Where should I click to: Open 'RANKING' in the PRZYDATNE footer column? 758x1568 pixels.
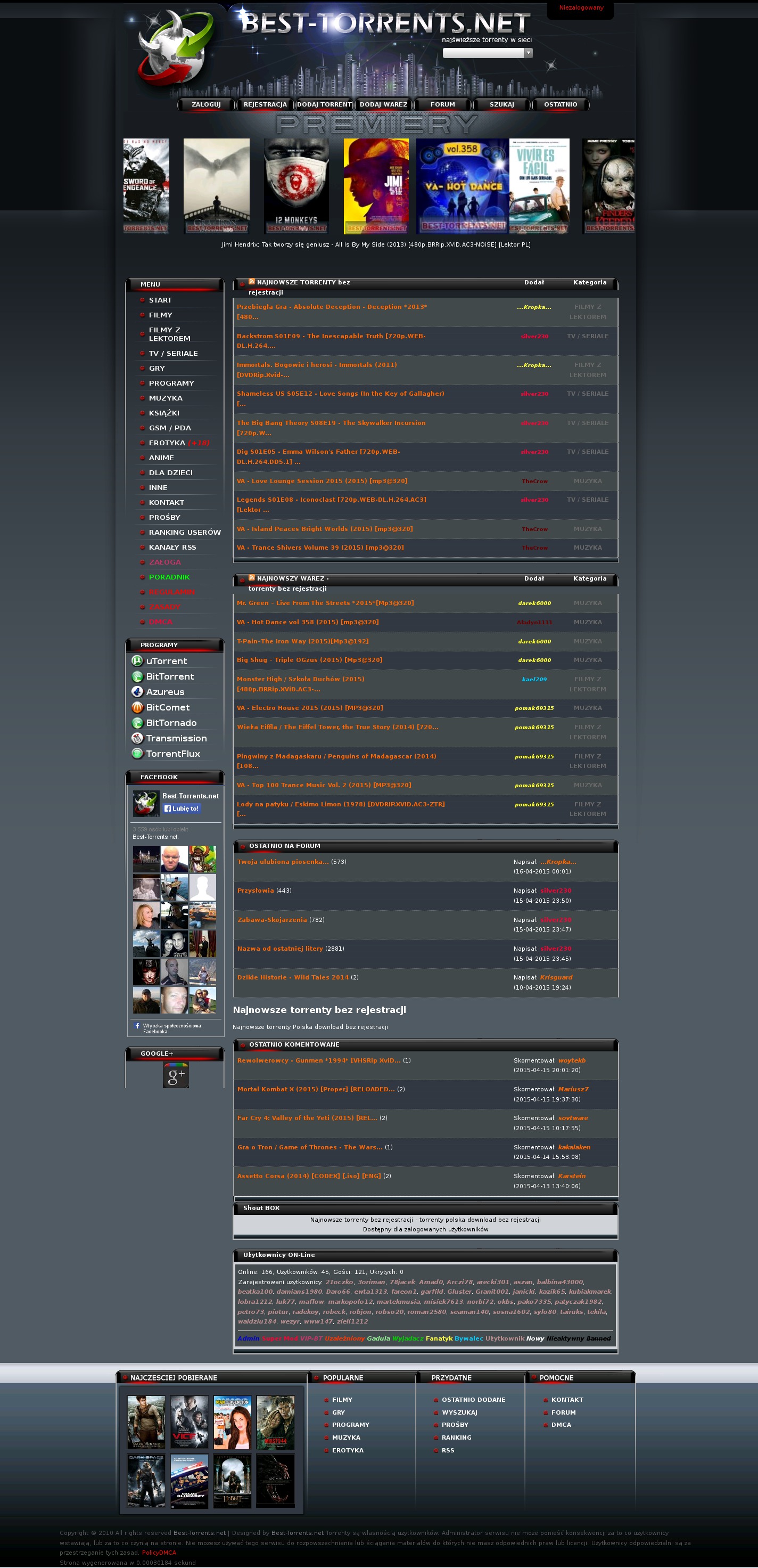point(456,1437)
